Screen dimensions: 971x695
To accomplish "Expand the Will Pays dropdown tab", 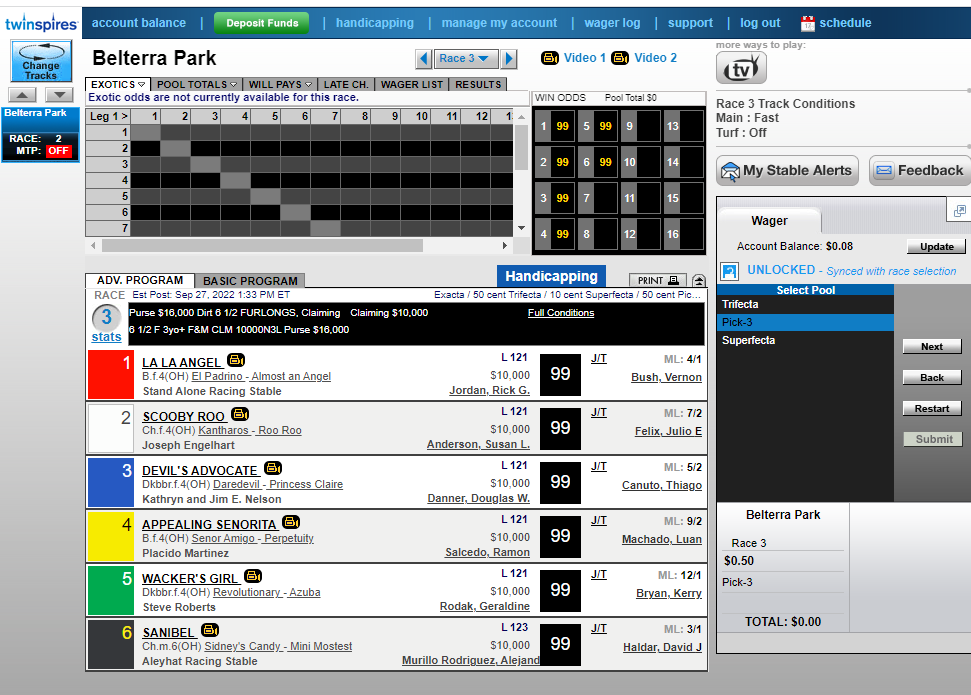I will pyautogui.click(x=280, y=84).
